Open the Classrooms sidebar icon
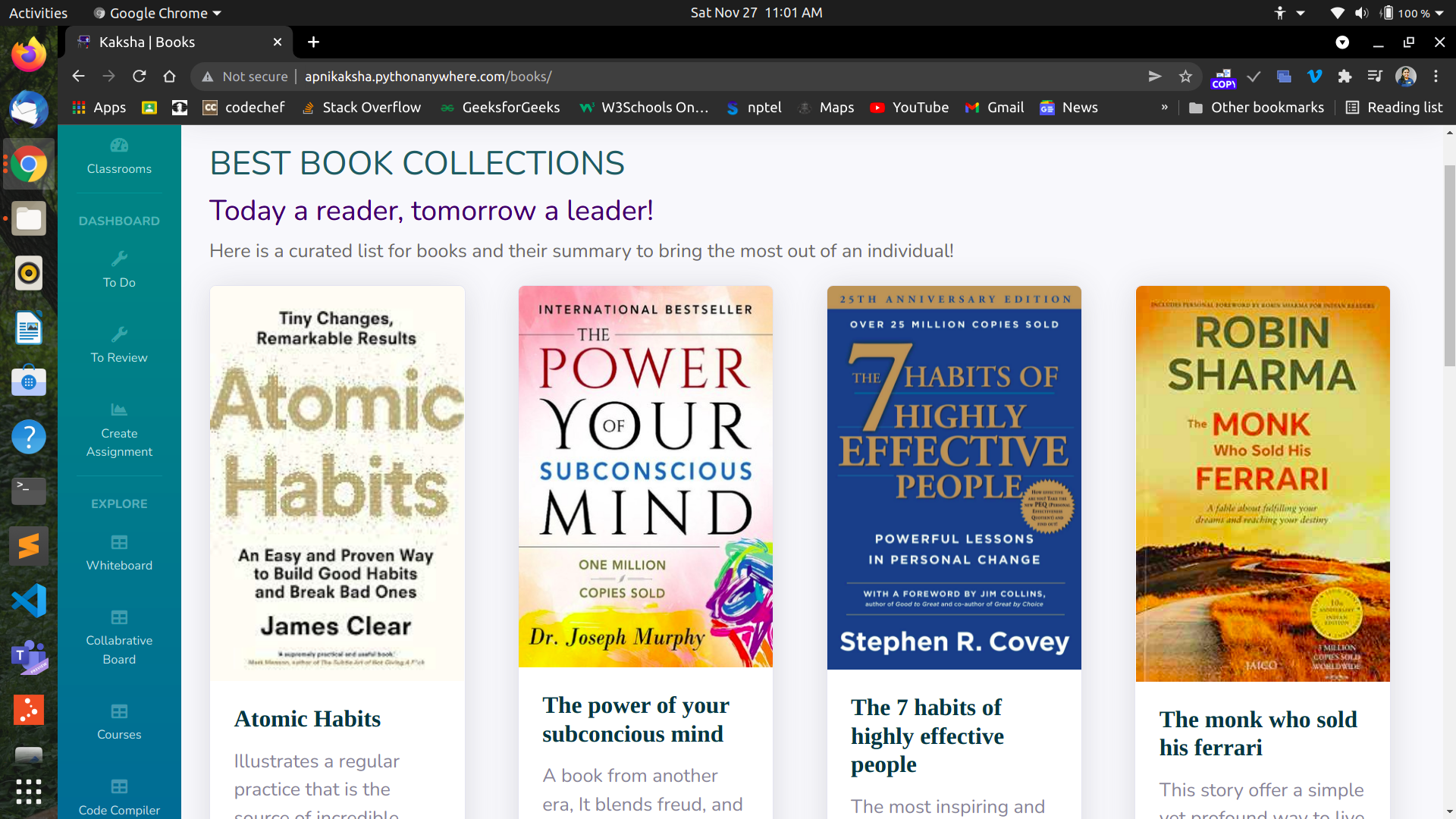1456x819 pixels. pyautogui.click(x=119, y=146)
